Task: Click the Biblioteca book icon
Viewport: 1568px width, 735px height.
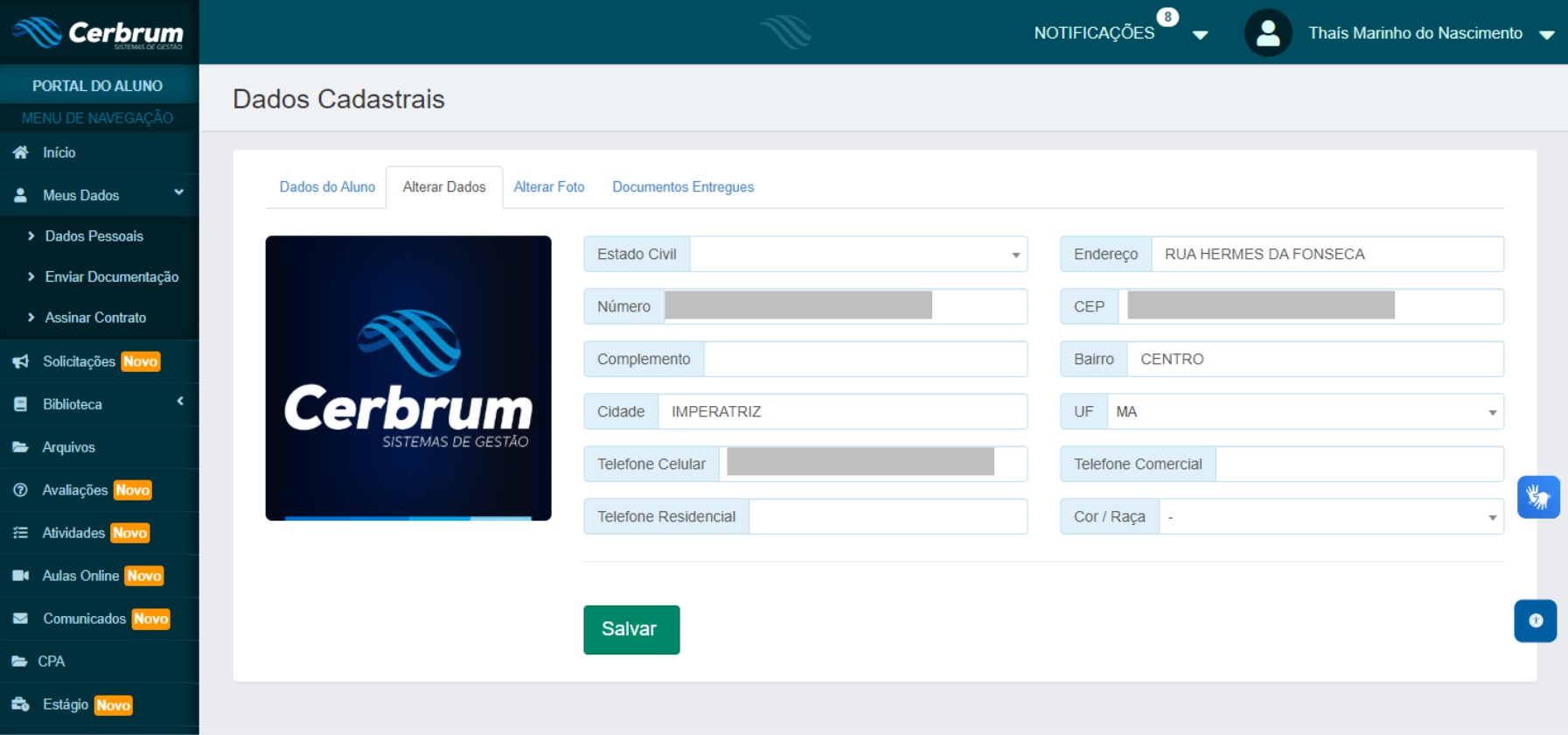Action: click(x=20, y=404)
